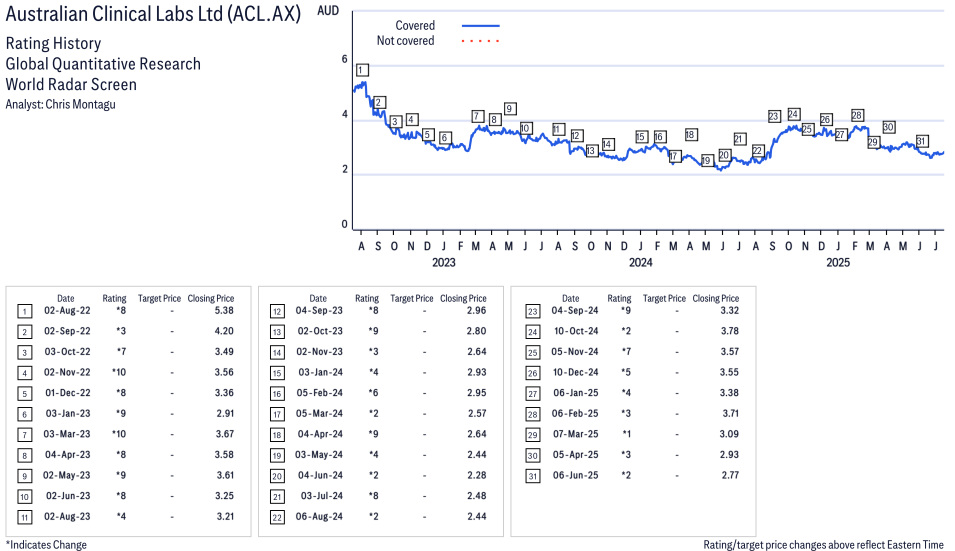Click the red dotted Not covered legend line
The image size is (955, 551).
click(481, 41)
